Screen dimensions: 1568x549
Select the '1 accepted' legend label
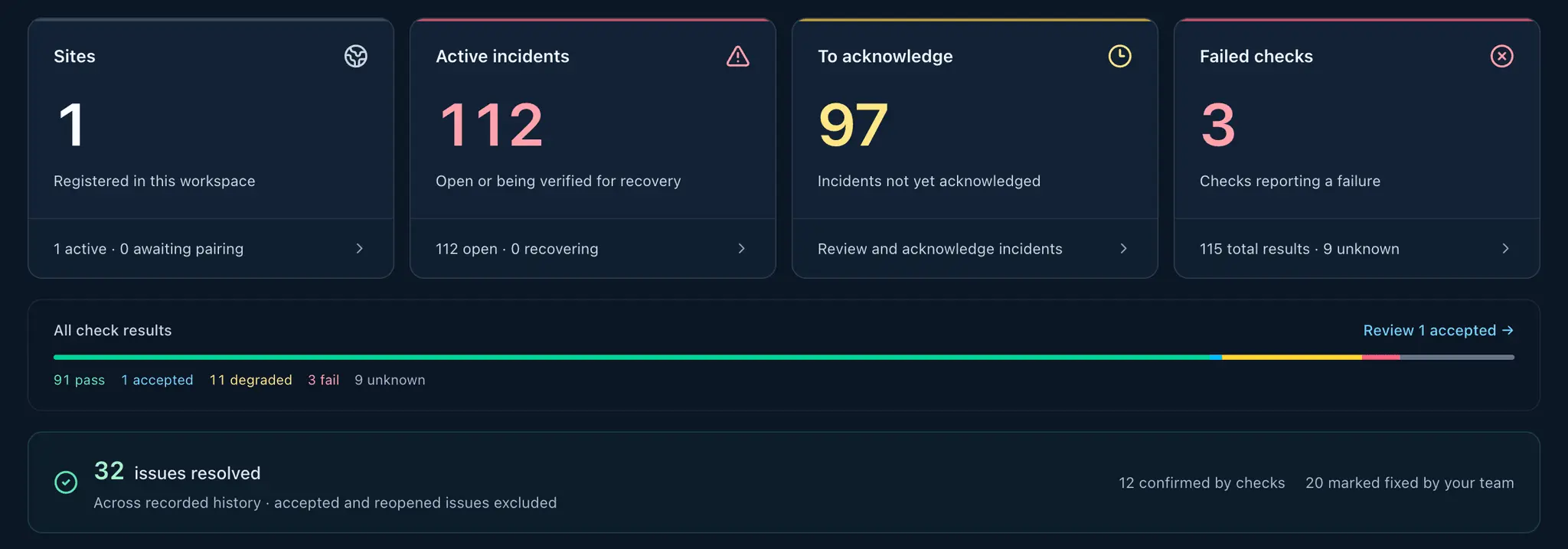[x=157, y=380]
